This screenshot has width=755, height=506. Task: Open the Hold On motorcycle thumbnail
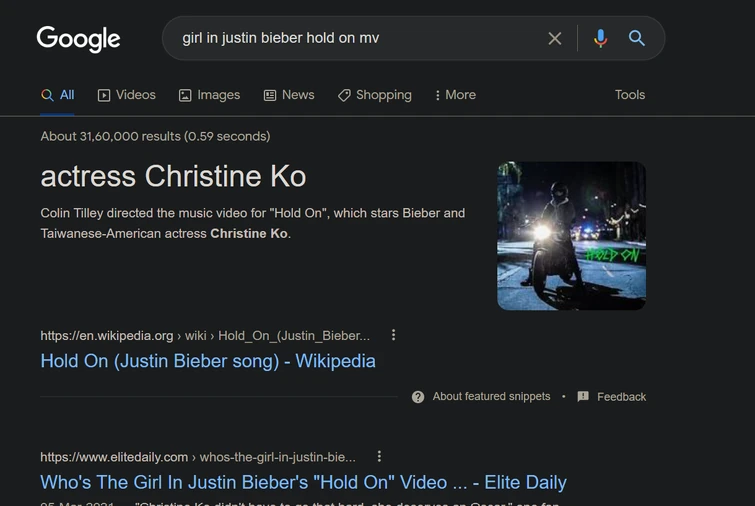click(x=572, y=236)
